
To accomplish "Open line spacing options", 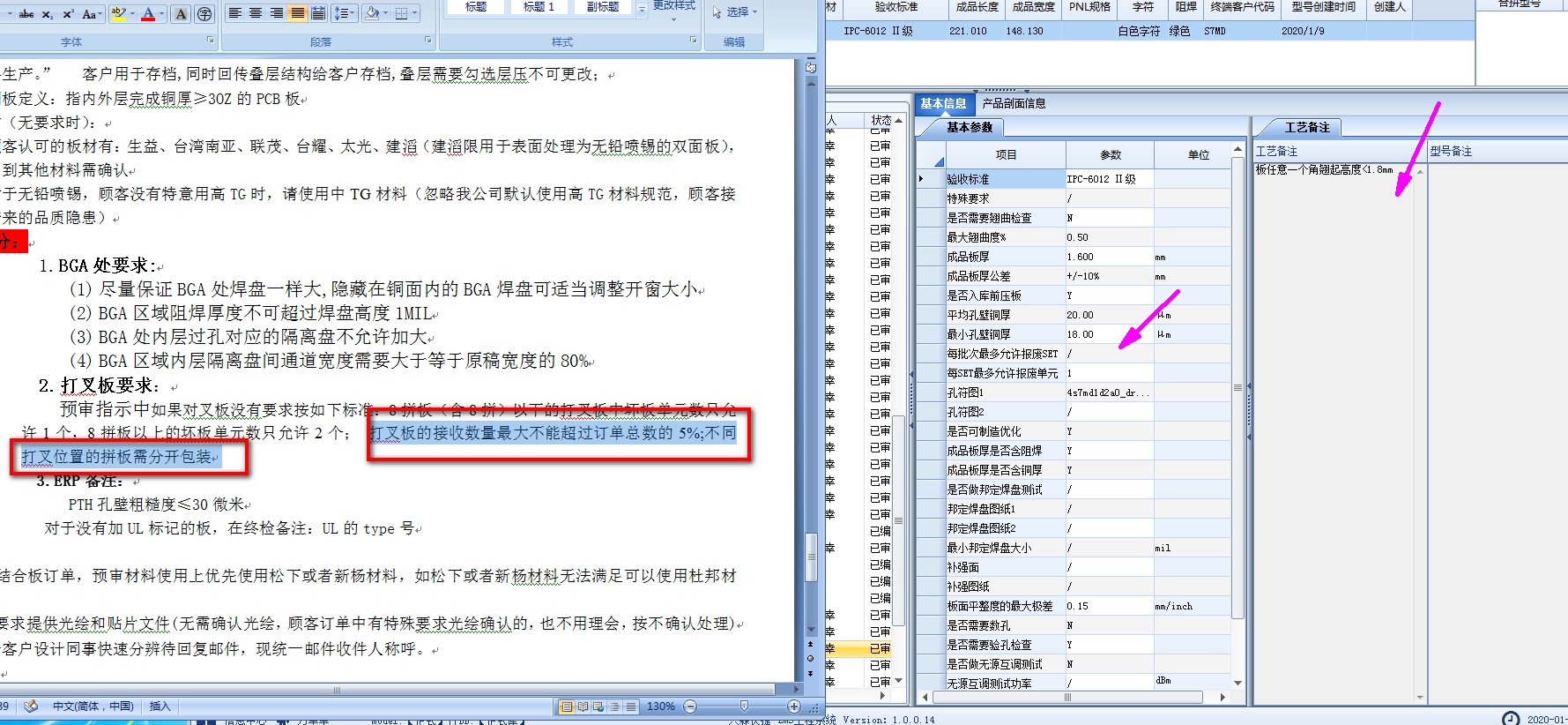I will coord(345,13).
